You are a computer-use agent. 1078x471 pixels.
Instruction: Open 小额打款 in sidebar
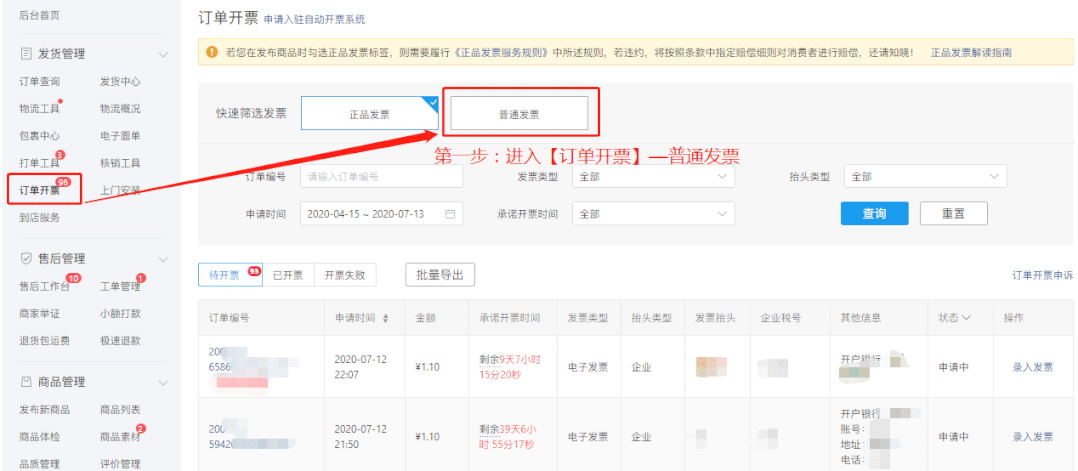tap(120, 314)
